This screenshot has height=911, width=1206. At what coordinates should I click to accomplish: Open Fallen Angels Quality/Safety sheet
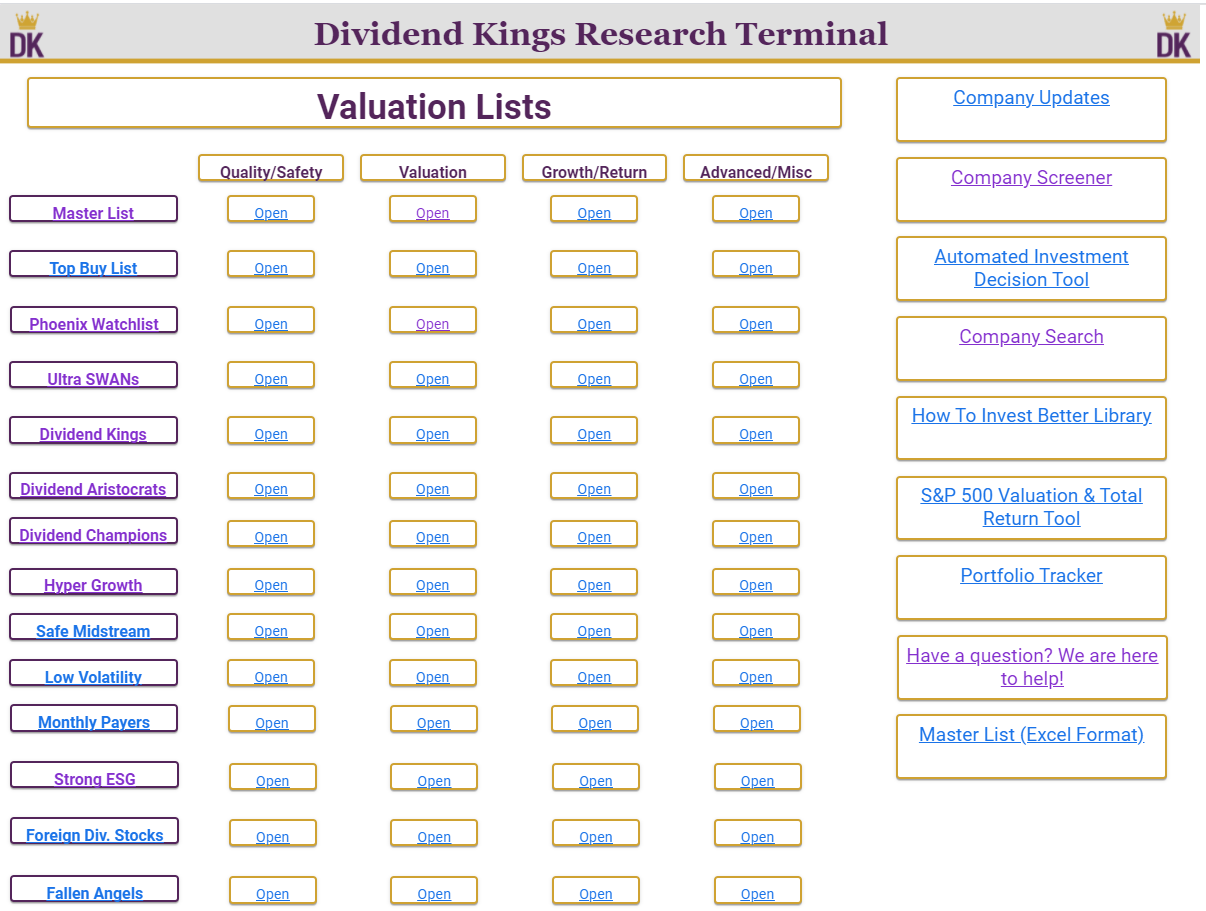point(273,894)
